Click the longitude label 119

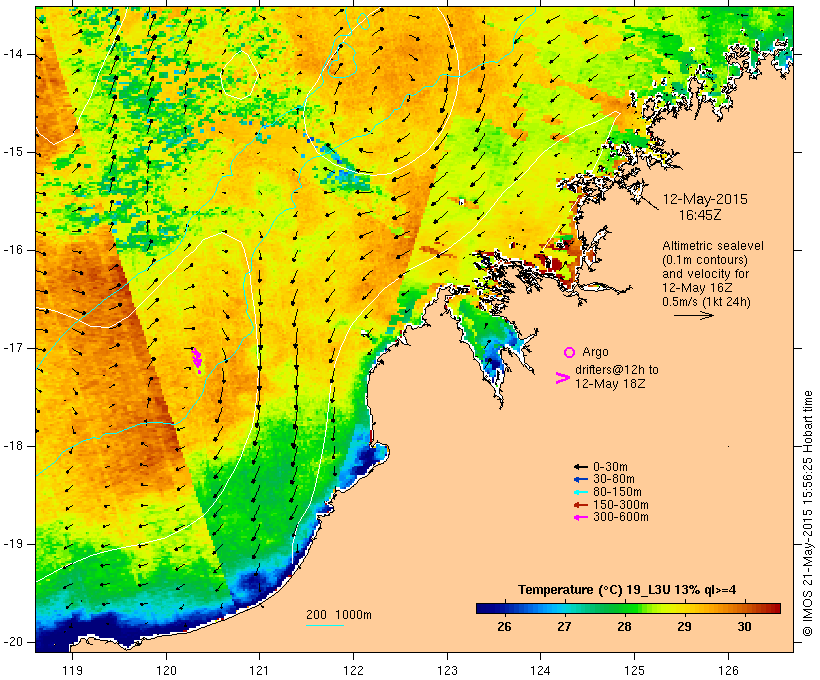(72, 670)
